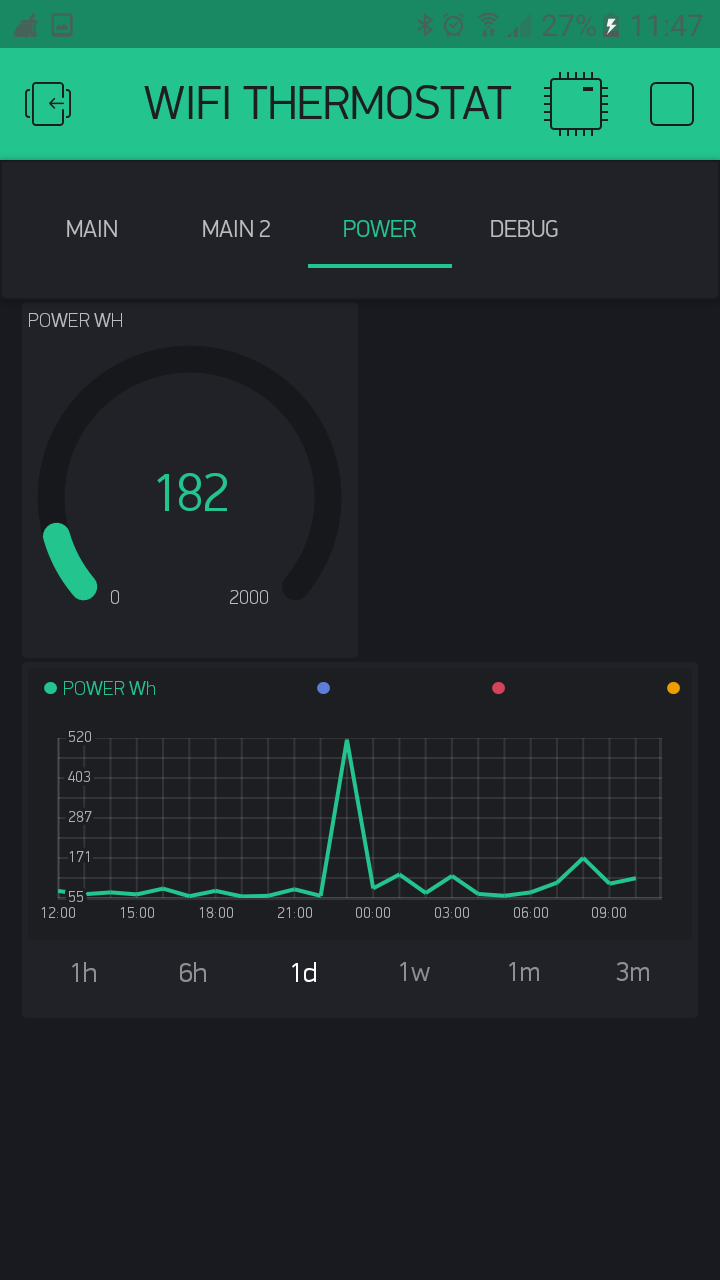Select the 1w chart time range
Viewport: 720px width, 1280px height.
pos(414,972)
